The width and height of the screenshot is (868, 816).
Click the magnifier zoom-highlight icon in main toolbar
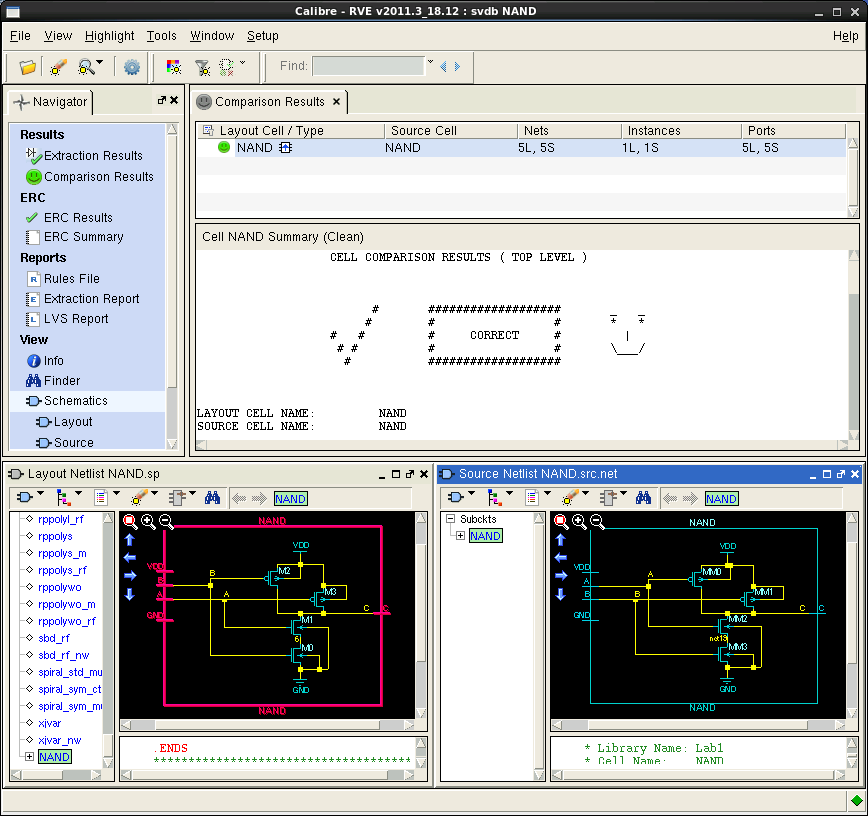coord(86,67)
